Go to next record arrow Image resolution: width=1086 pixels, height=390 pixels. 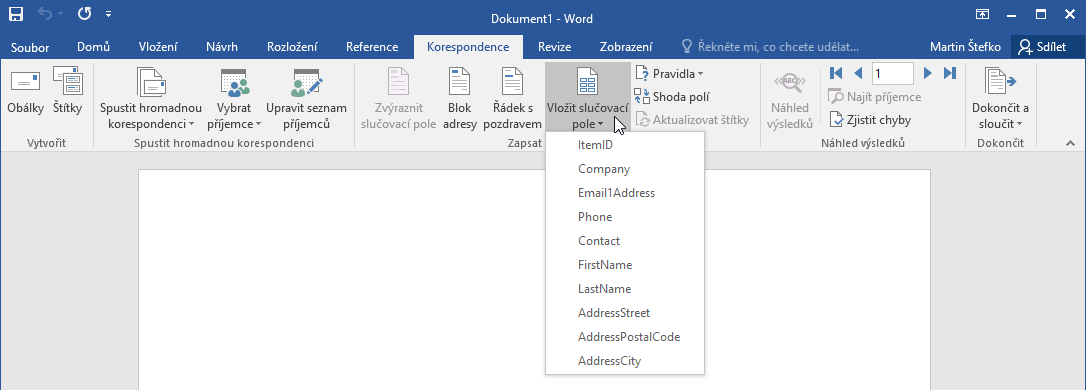tap(928, 73)
